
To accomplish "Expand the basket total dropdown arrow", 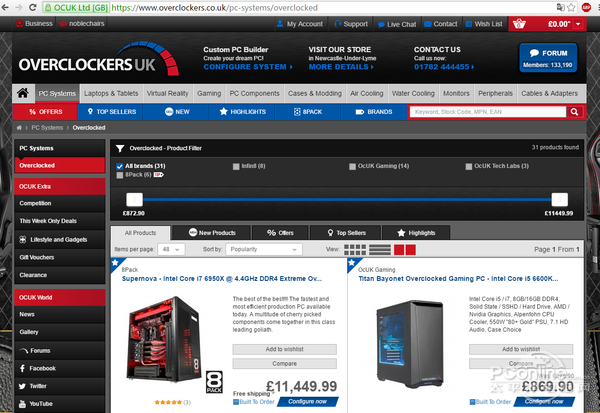I will point(578,24).
